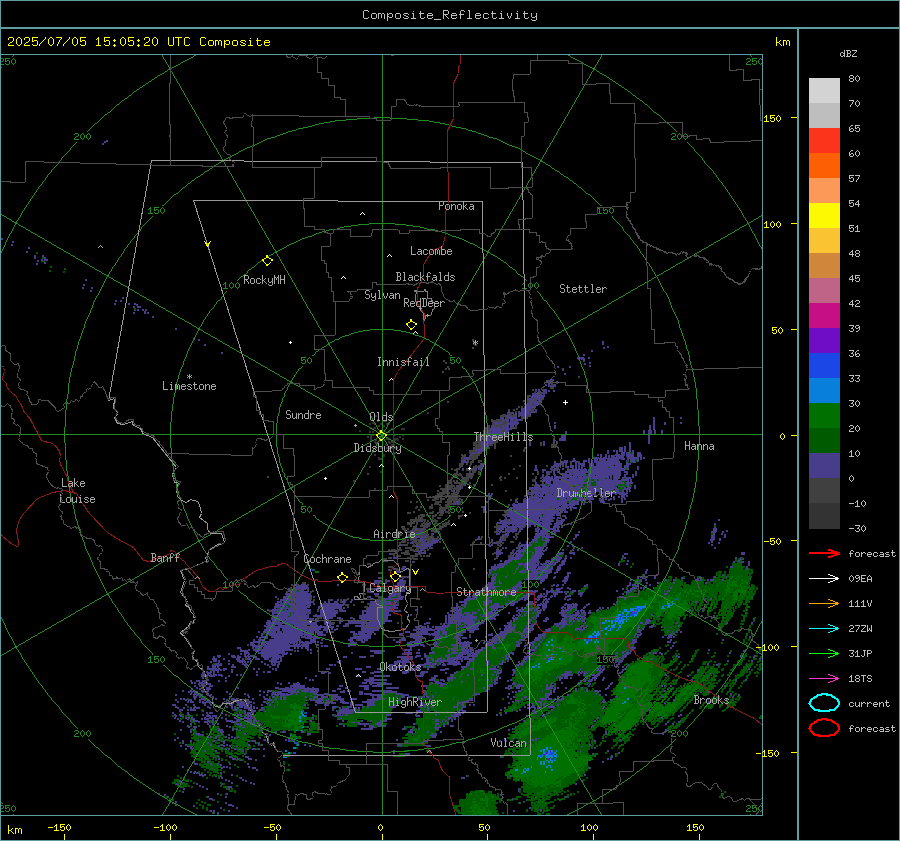900x841 pixels.
Task: Click the Lacombe town label
Action: [x=431, y=251]
